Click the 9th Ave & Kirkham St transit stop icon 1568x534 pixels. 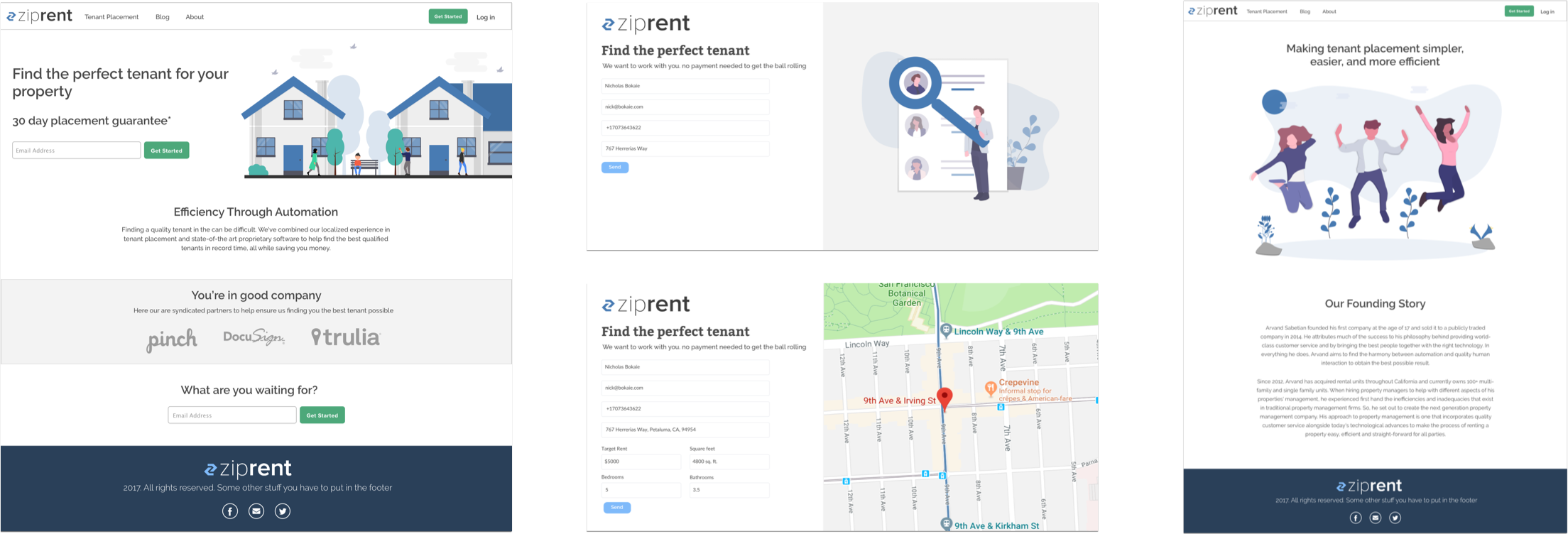[946, 524]
